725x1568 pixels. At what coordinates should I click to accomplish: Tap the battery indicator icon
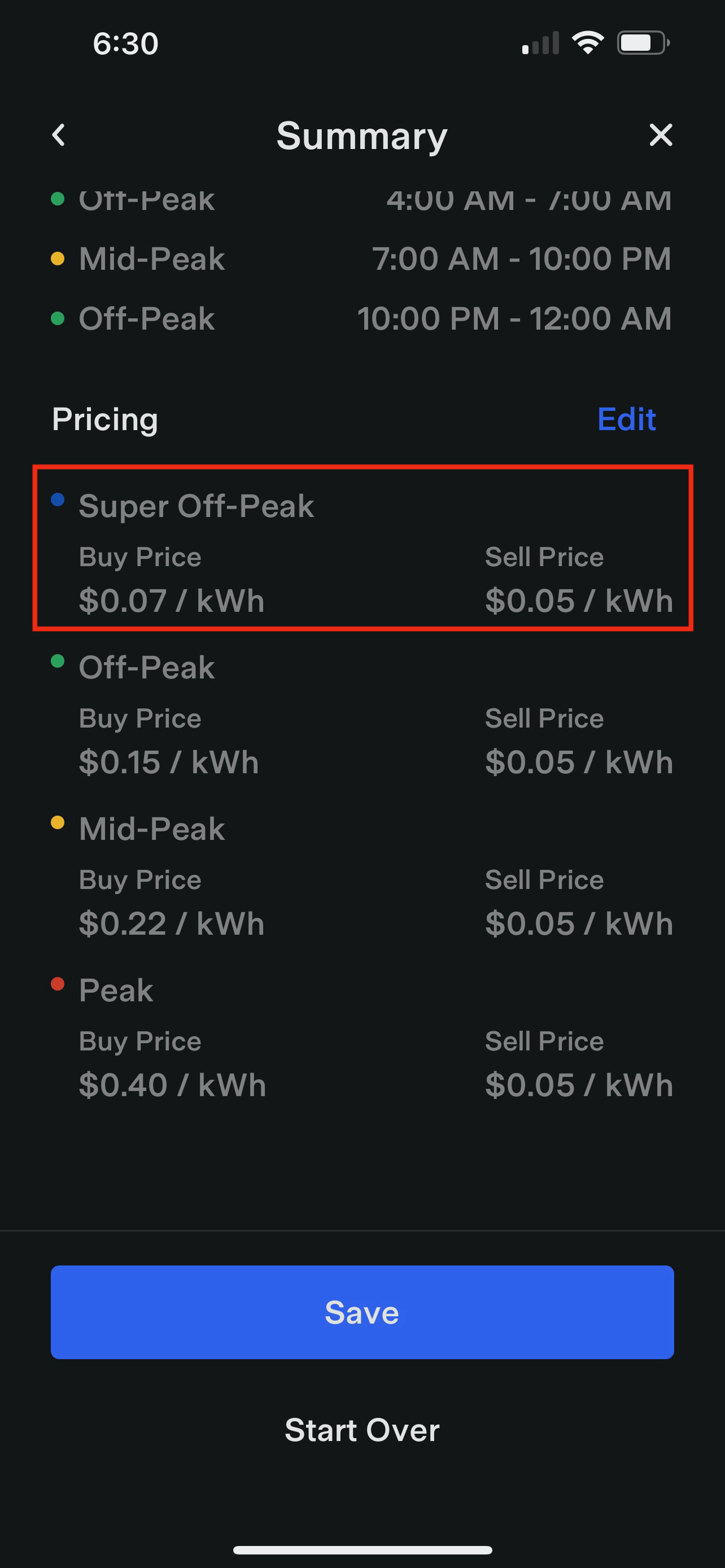click(643, 42)
